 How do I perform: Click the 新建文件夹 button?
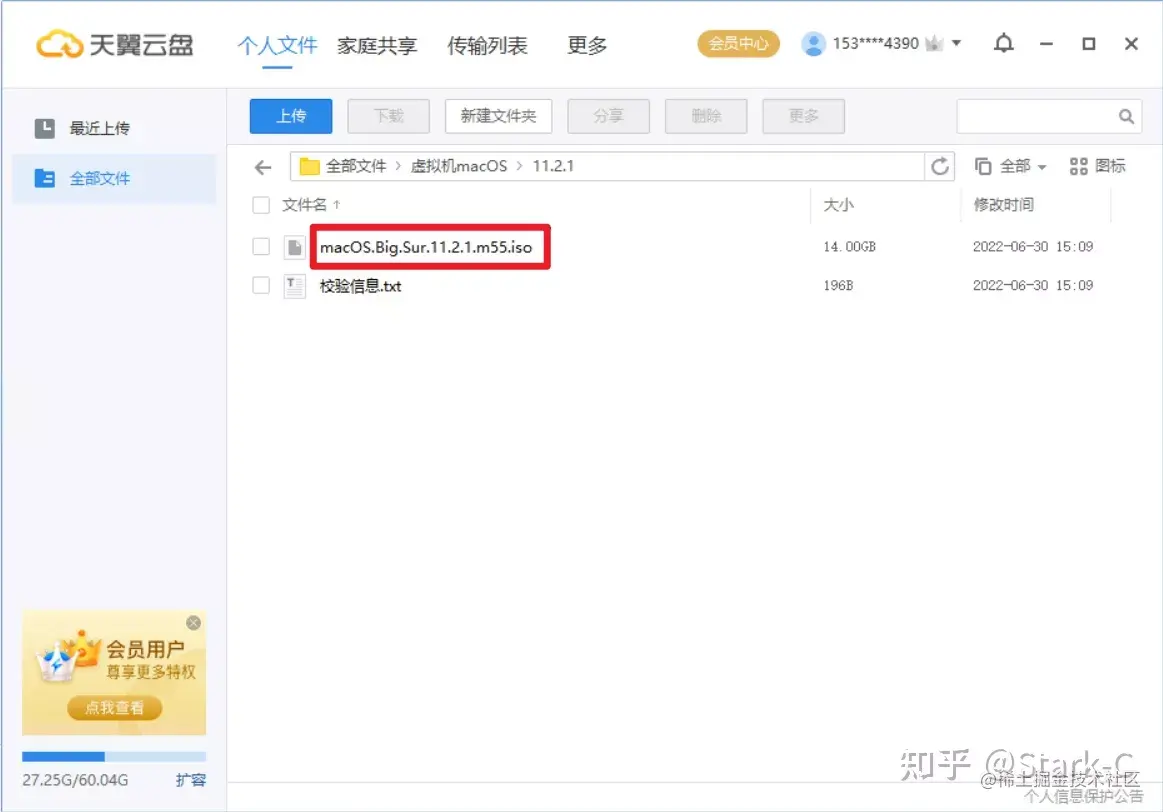[x=498, y=116]
